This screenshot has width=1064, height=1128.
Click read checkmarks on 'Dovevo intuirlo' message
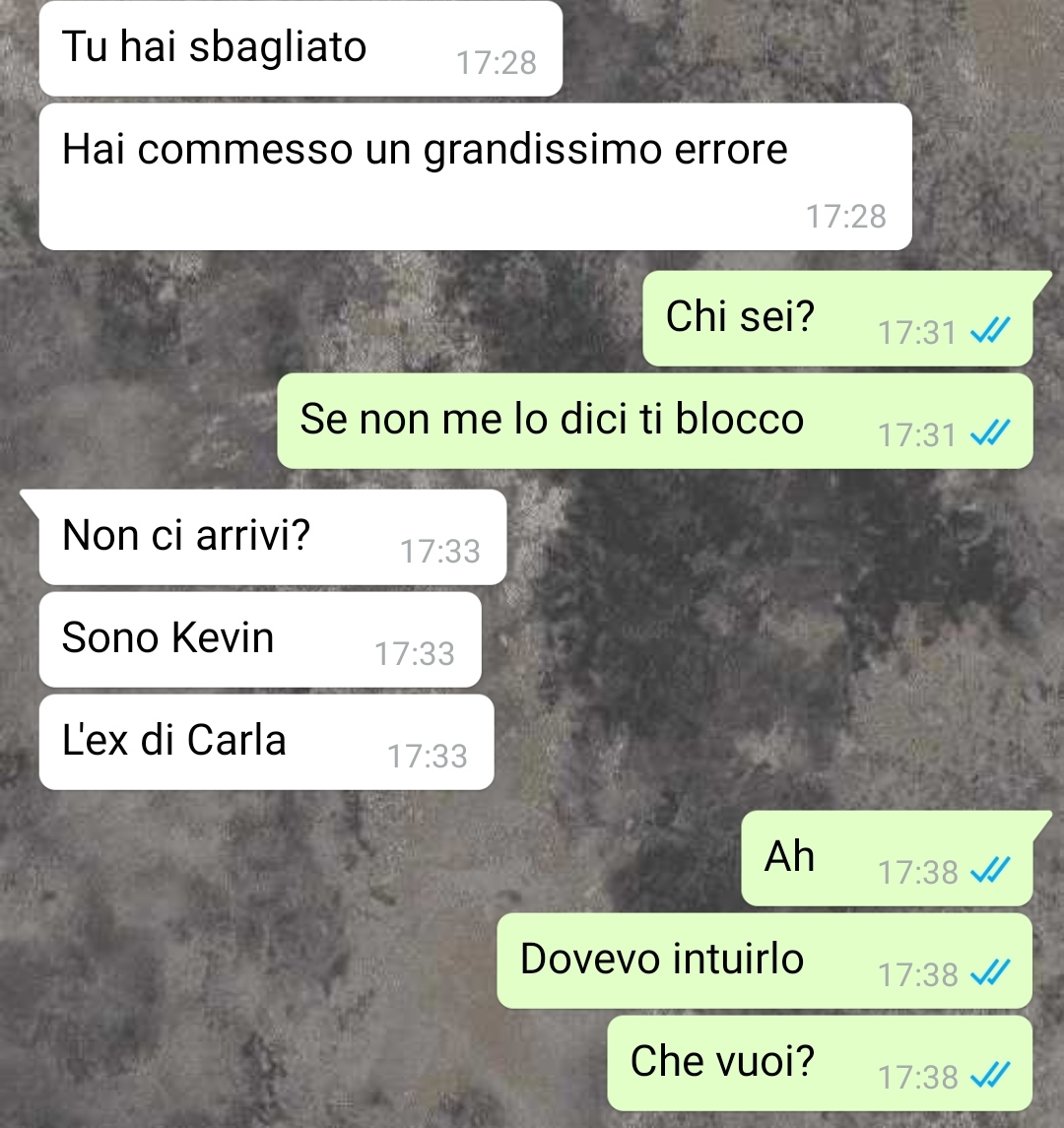coord(991,972)
